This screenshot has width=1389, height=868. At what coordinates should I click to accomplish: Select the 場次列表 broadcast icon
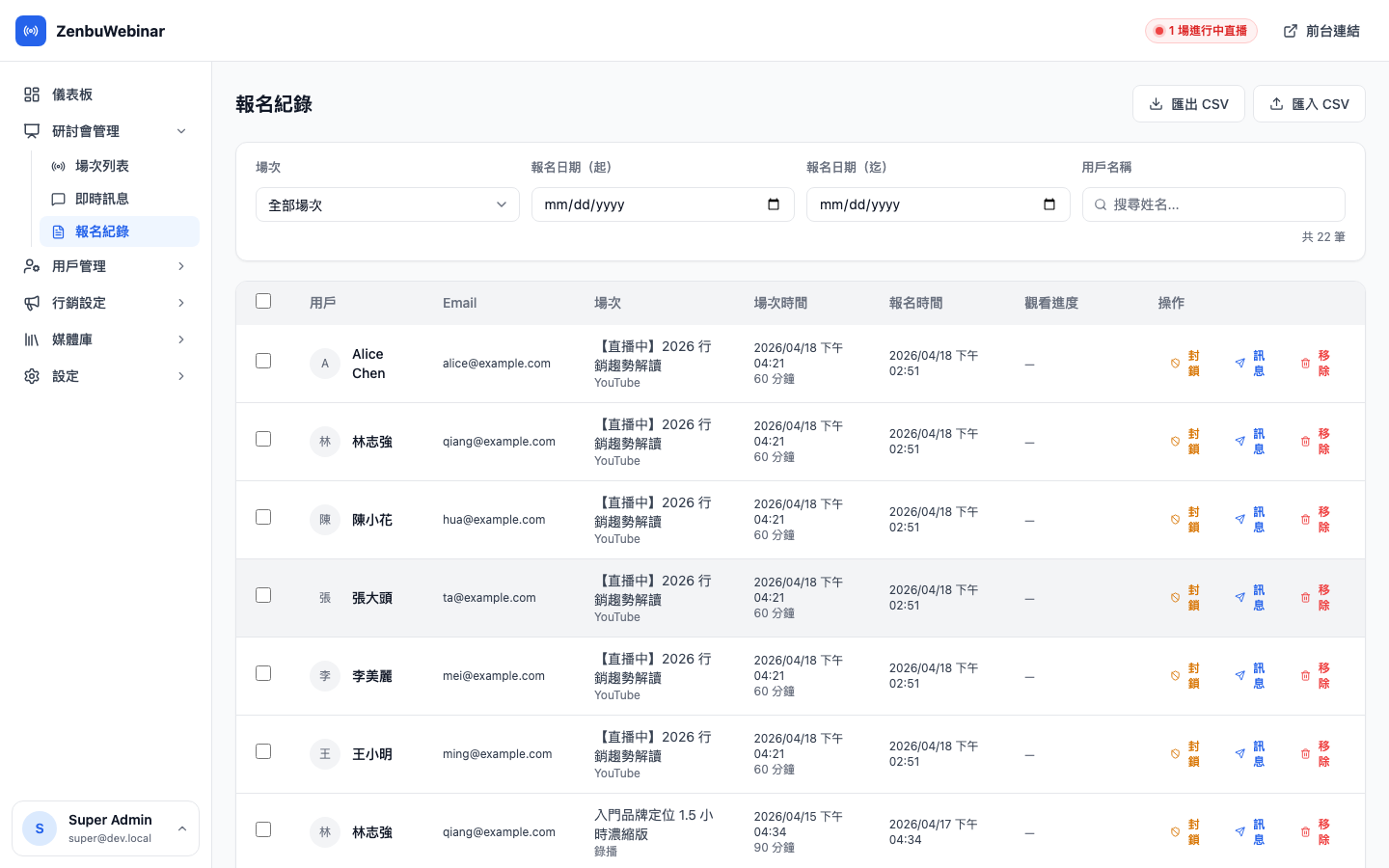58,165
